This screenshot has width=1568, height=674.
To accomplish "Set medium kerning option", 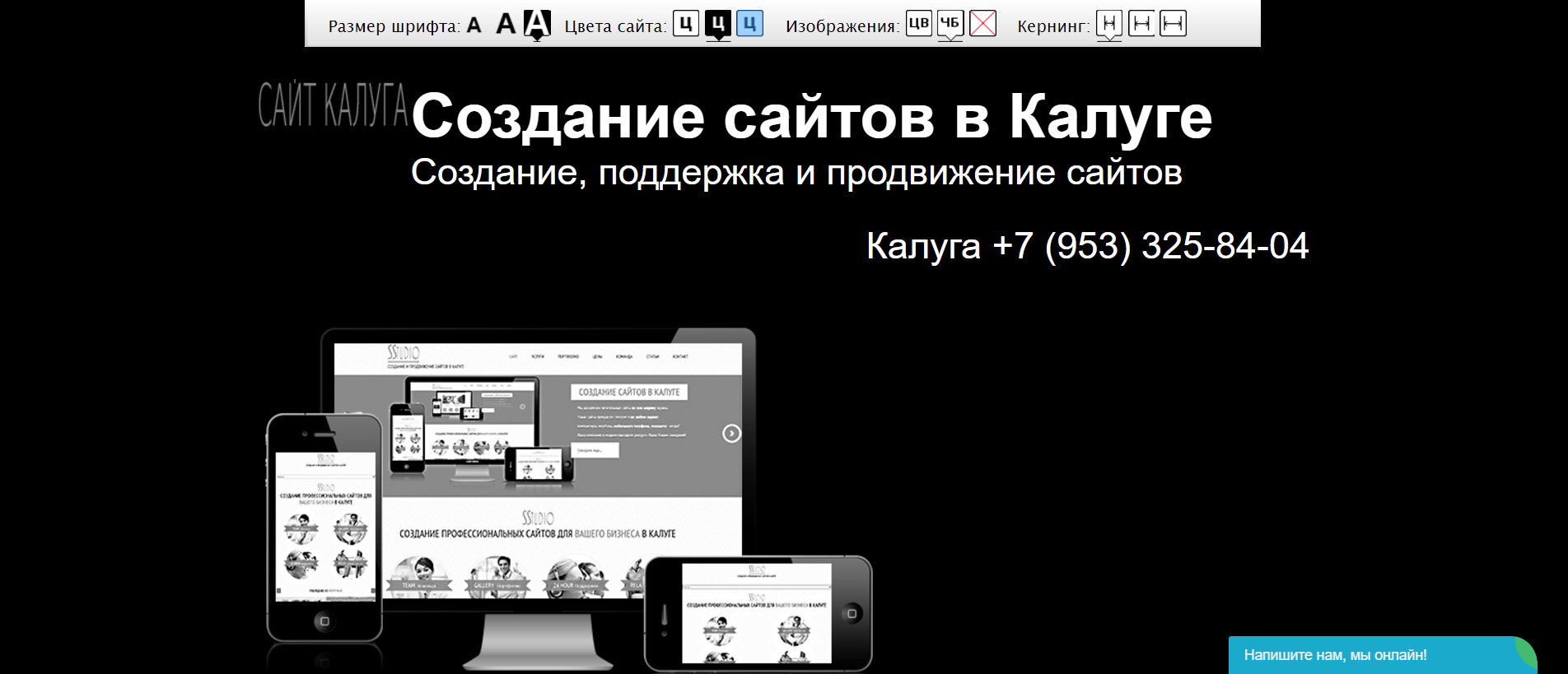I will pyautogui.click(x=1141, y=24).
